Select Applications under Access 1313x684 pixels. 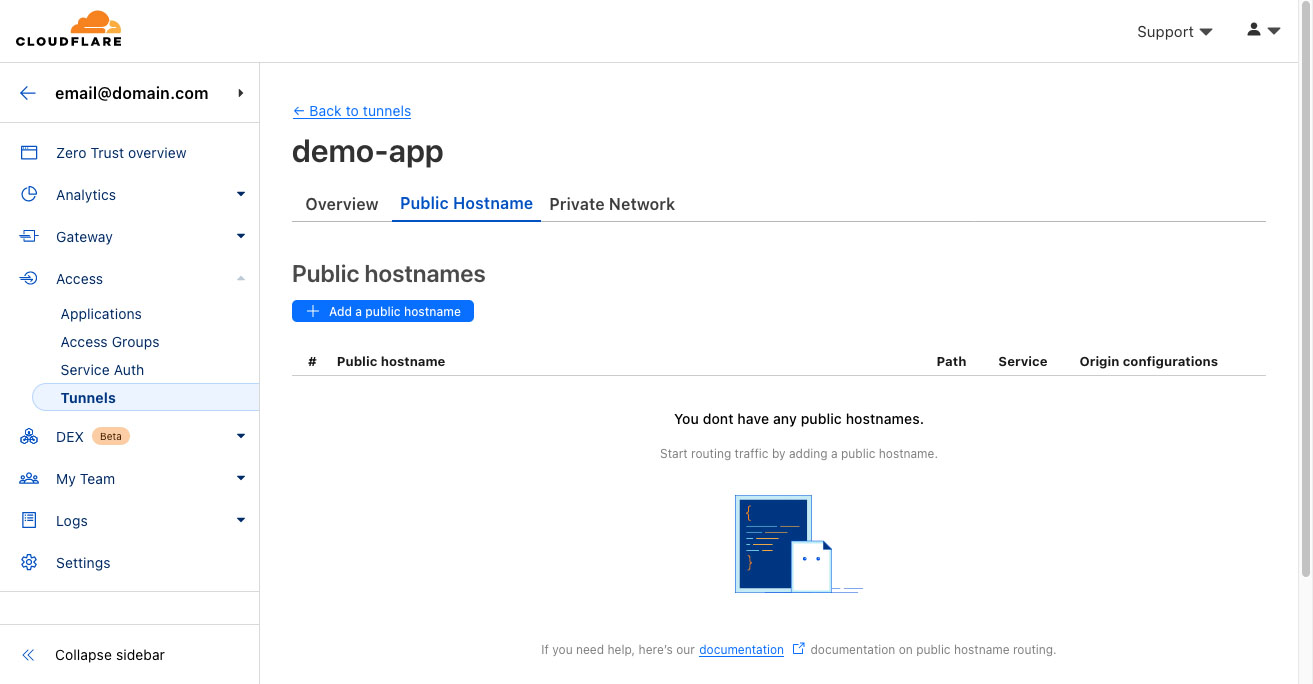[x=101, y=314]
